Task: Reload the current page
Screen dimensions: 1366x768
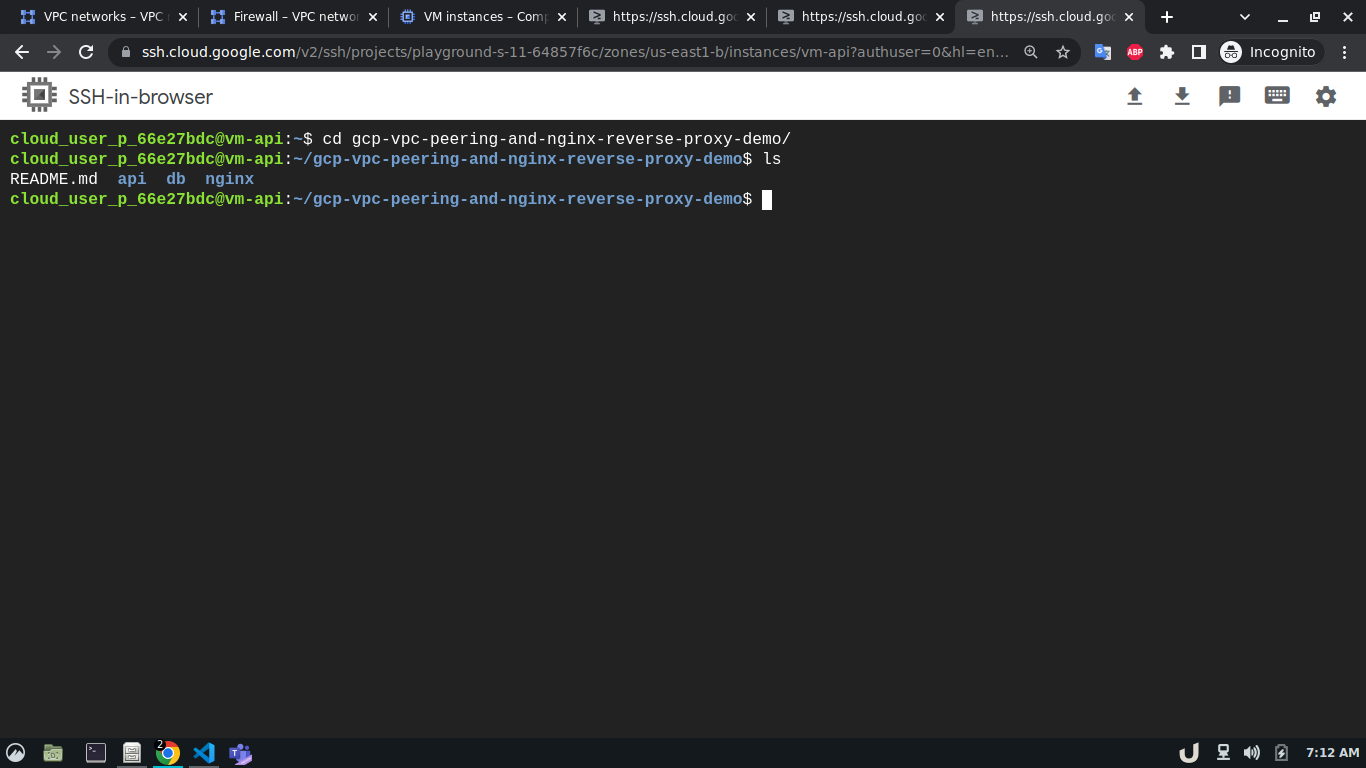Action: pos(86,52)
